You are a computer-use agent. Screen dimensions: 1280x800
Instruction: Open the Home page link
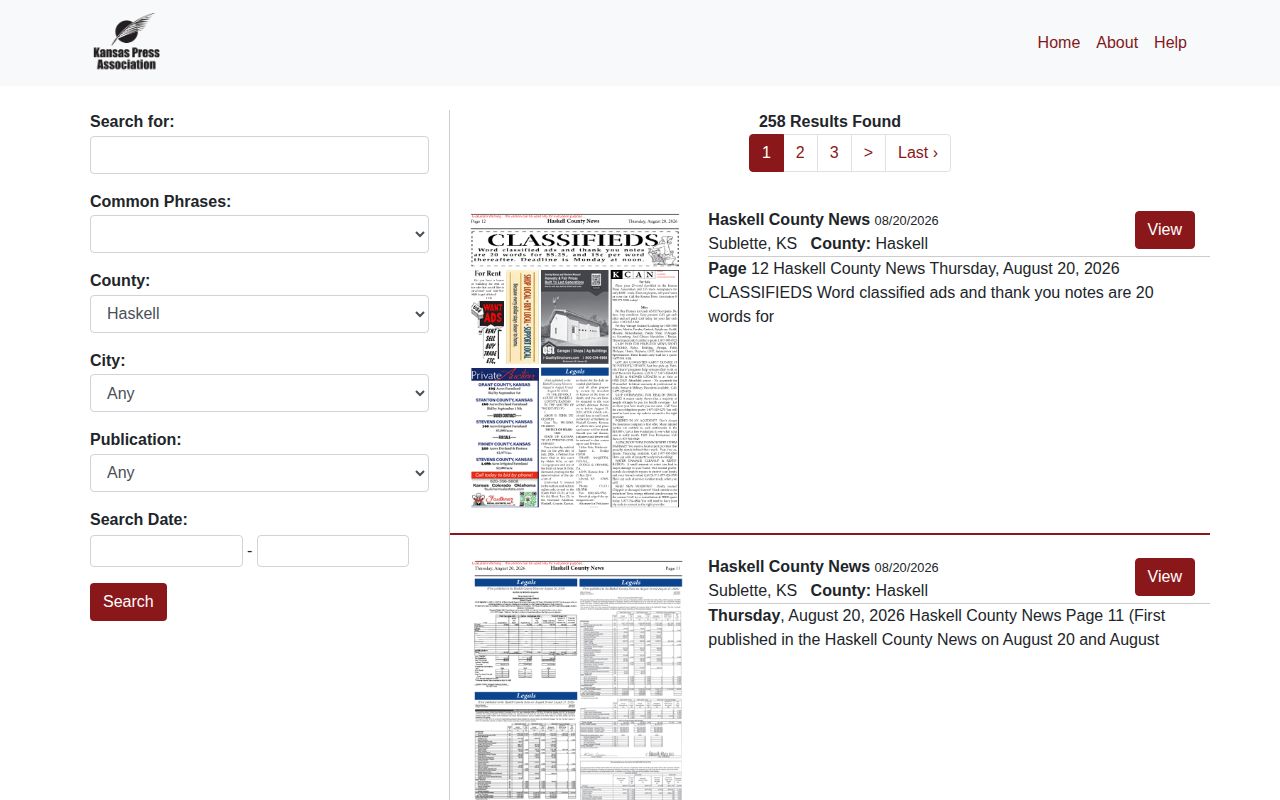(x=1058, y=42)
